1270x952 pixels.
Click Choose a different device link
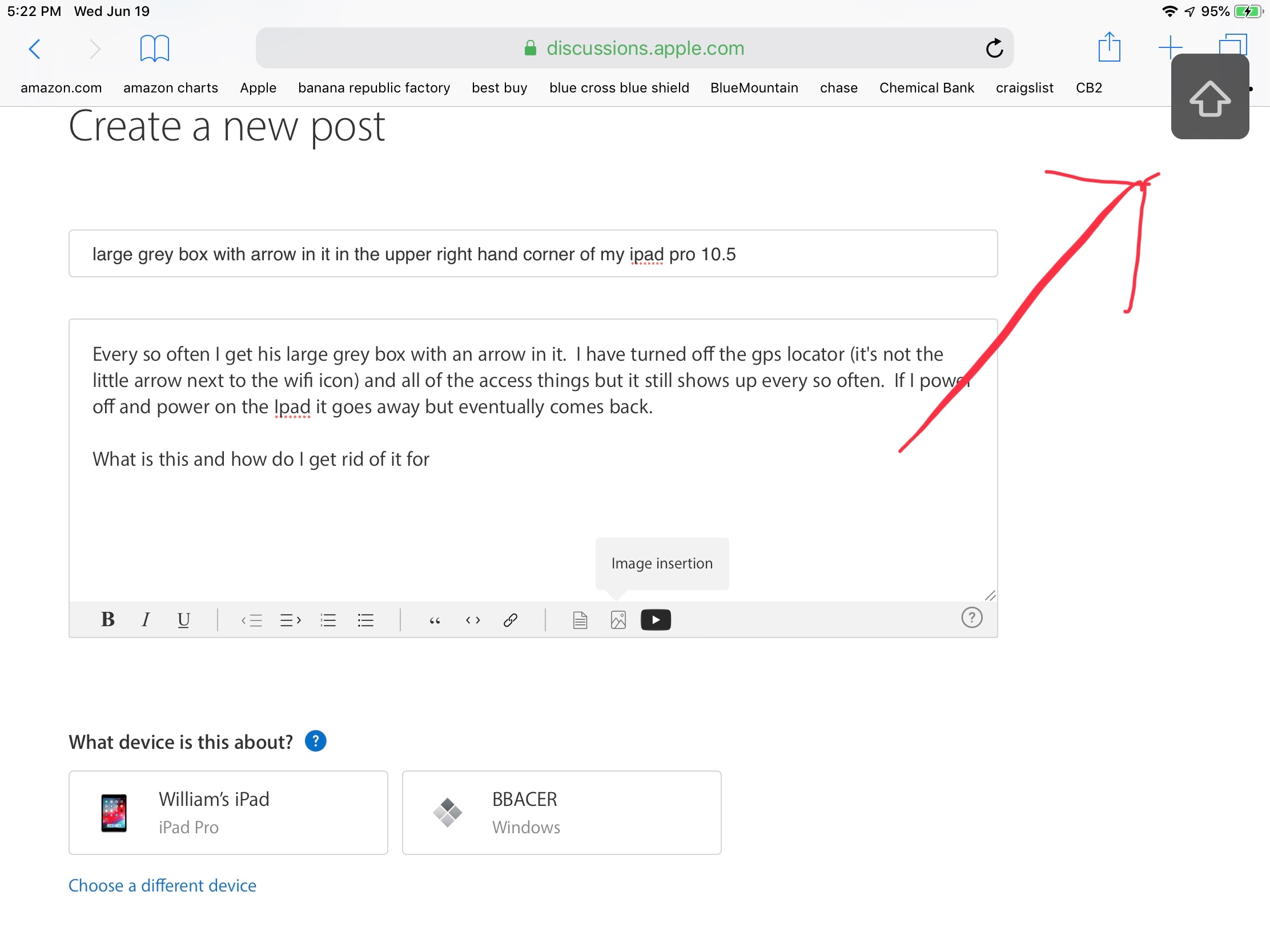pyautogui.click(x=162, y=885)
